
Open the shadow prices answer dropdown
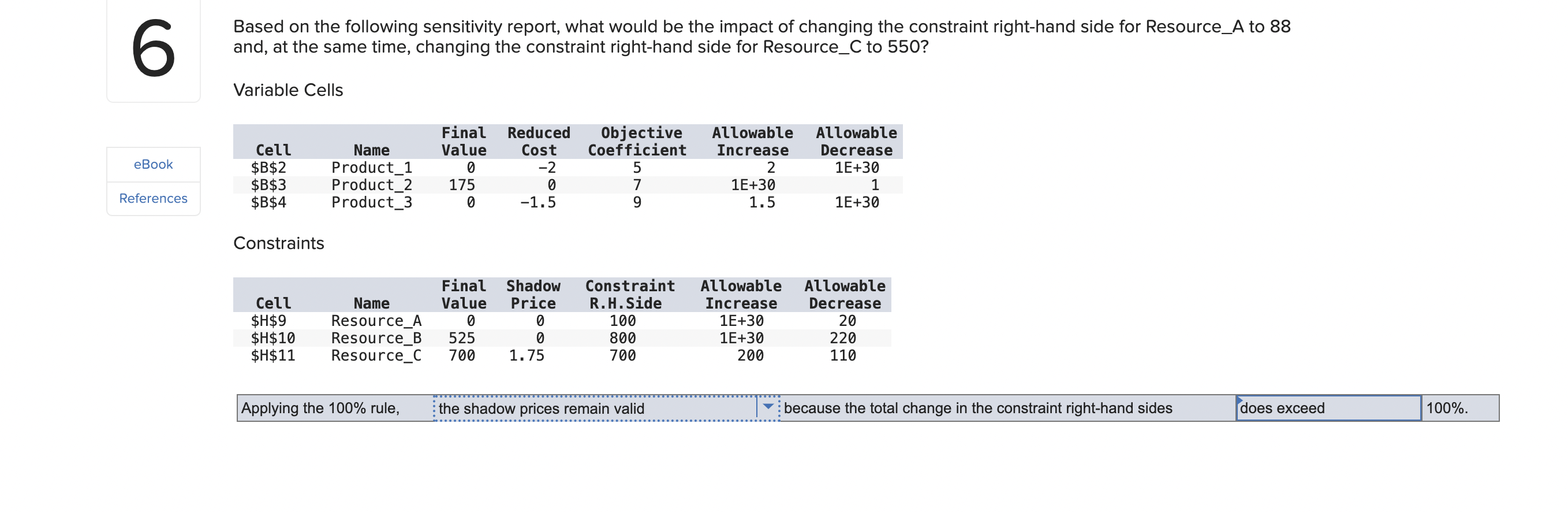603,409
